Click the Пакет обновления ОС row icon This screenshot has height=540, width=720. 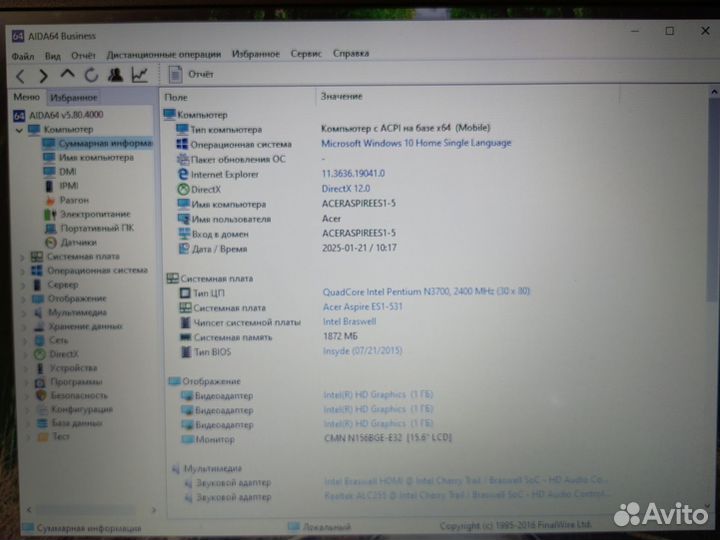183,159
